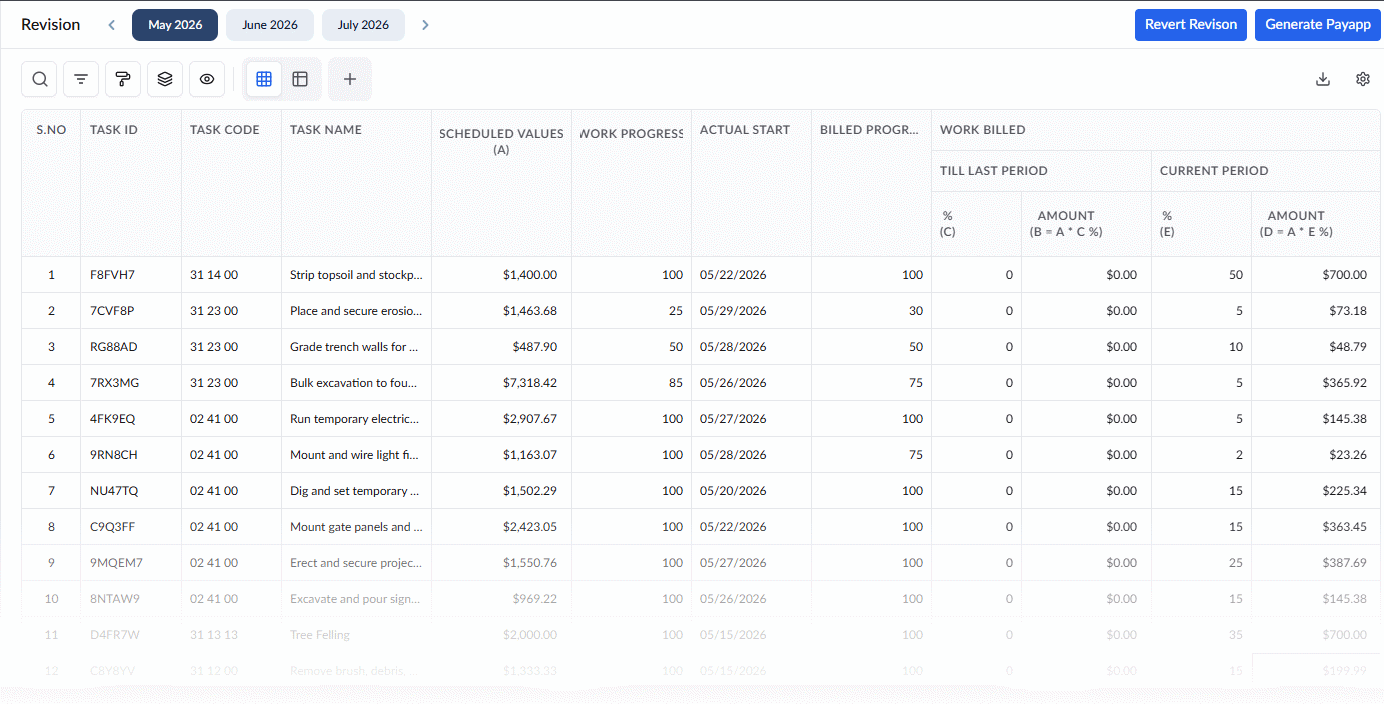Sort by the Scheduled Values column header
1384x704 pixels.
501,141
